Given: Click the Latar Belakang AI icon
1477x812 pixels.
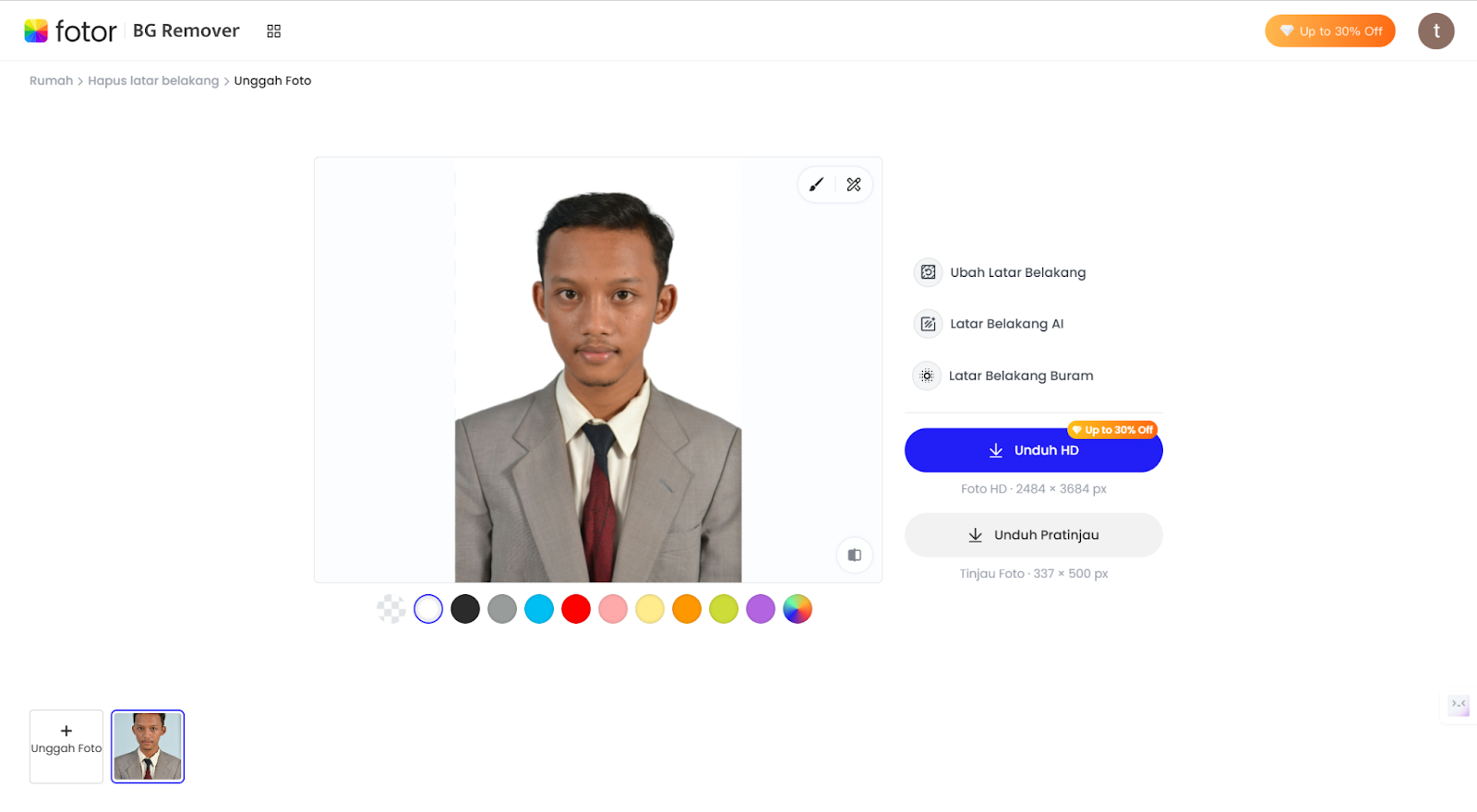Looking at the screenshot, I should coord(928,324).
